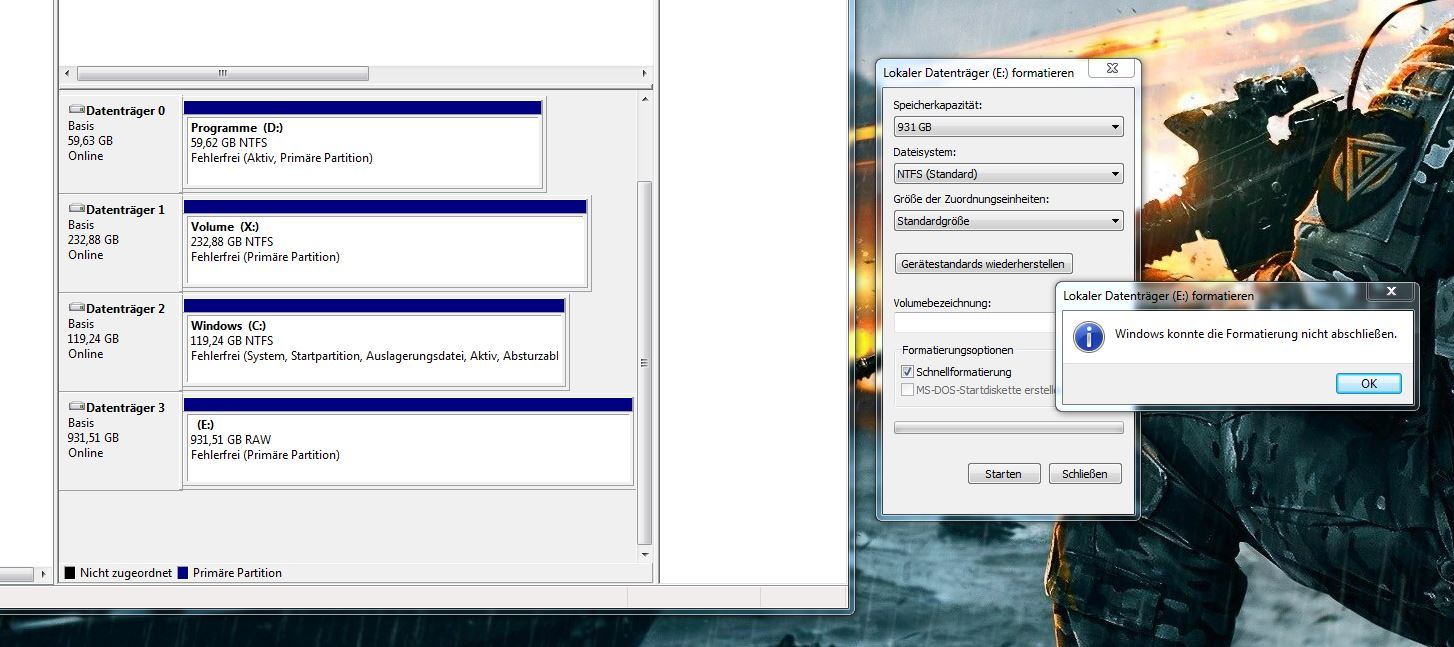Click the blue Primäre Partition legend swatch
Screen dimensions: 1454x647
[183, 573]
